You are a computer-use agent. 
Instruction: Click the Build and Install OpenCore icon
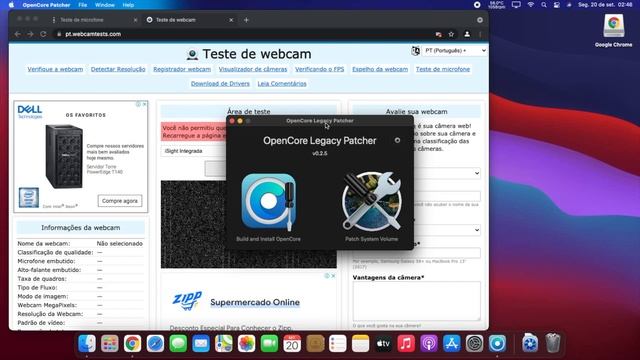click(269, 201)
